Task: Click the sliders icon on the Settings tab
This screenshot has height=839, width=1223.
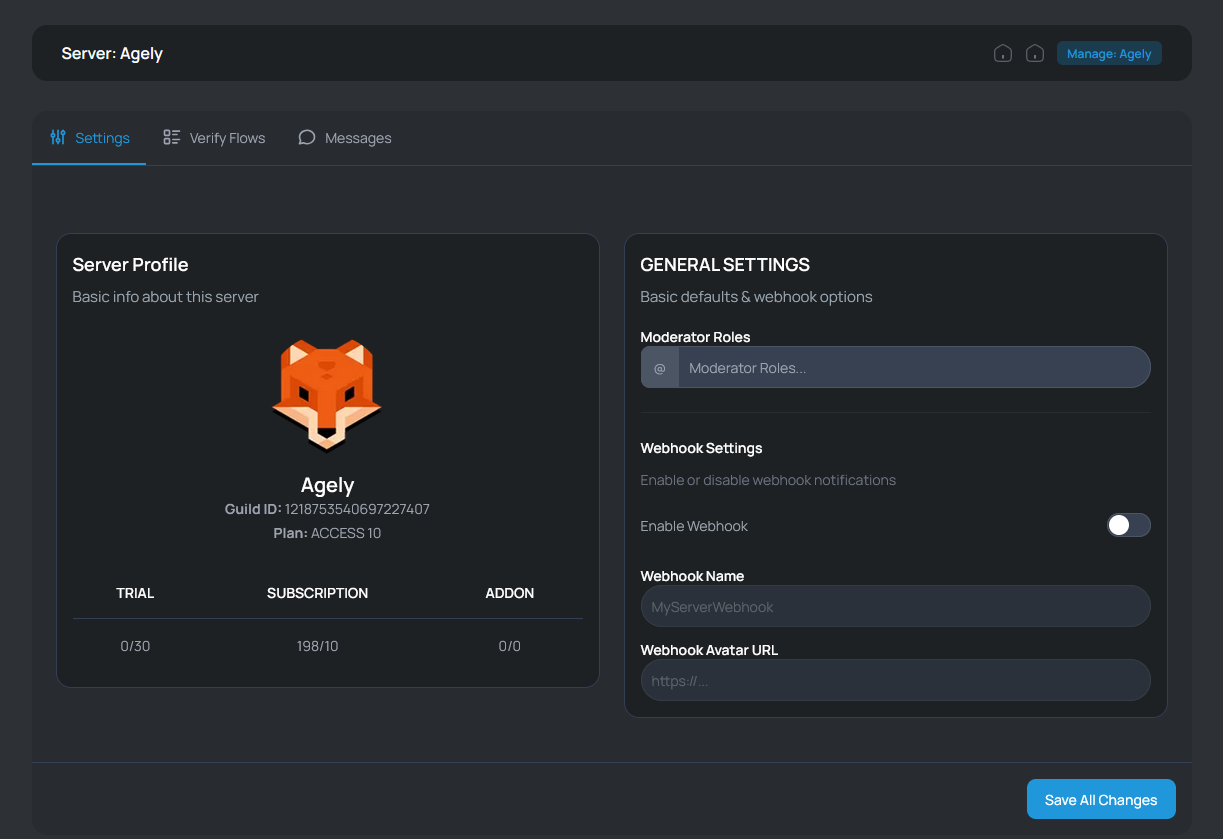Action: (58, 137)
